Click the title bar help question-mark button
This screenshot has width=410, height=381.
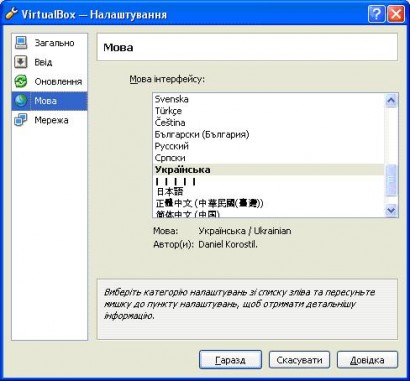point(376,15)
